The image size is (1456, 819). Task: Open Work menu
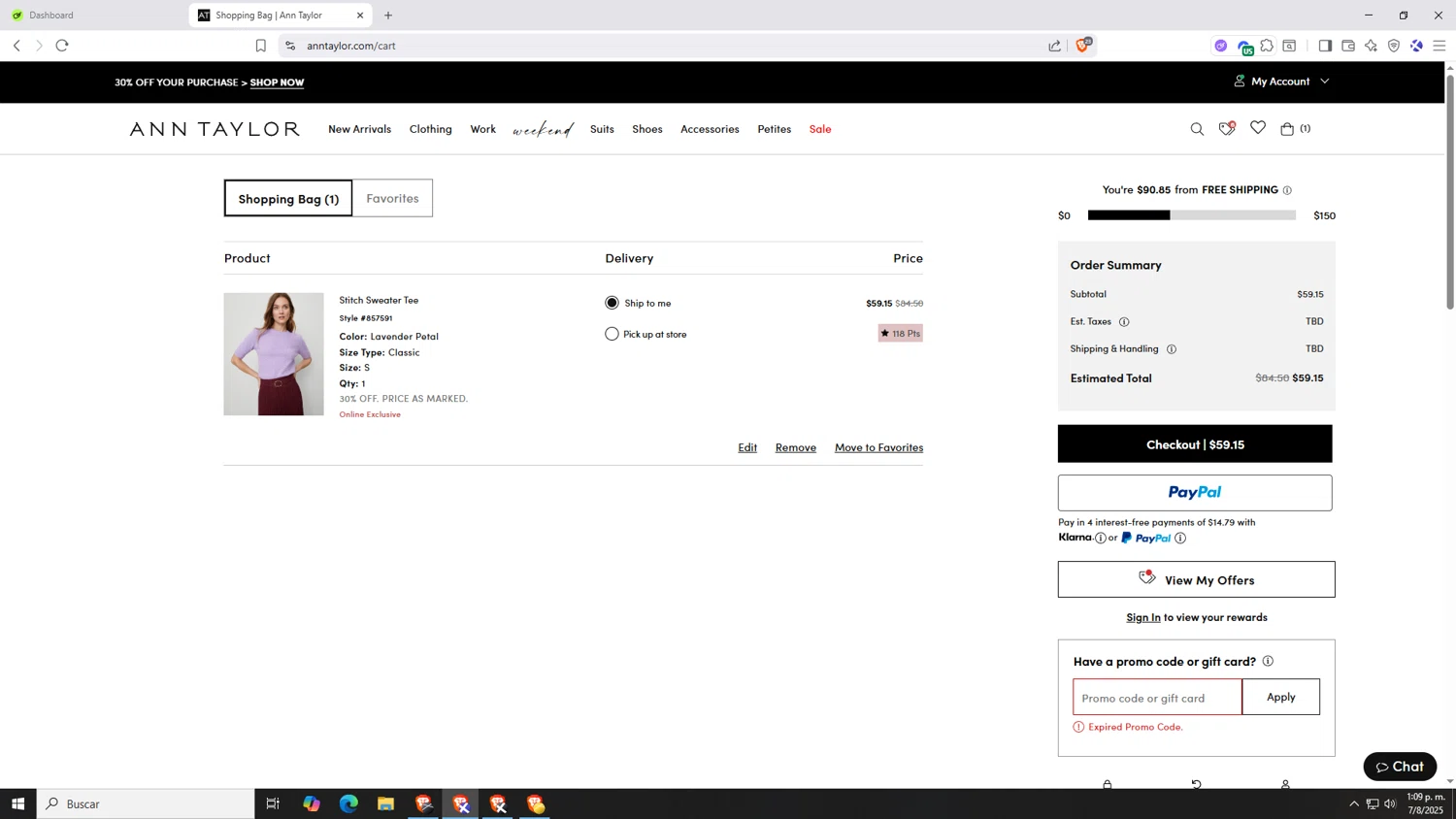click(x=482, y=129)
